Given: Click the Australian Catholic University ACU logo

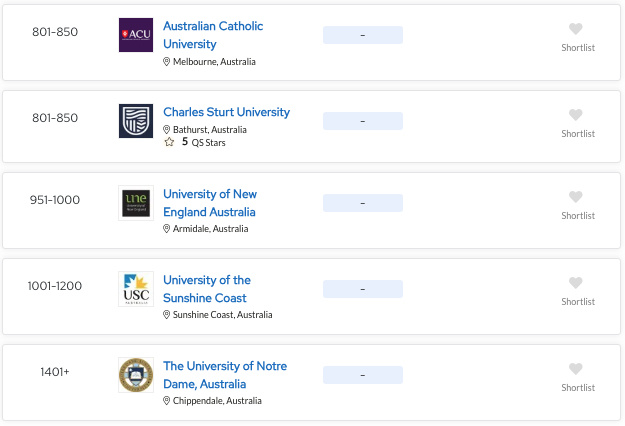Looking at the screenshot, I should coord(136,35).
